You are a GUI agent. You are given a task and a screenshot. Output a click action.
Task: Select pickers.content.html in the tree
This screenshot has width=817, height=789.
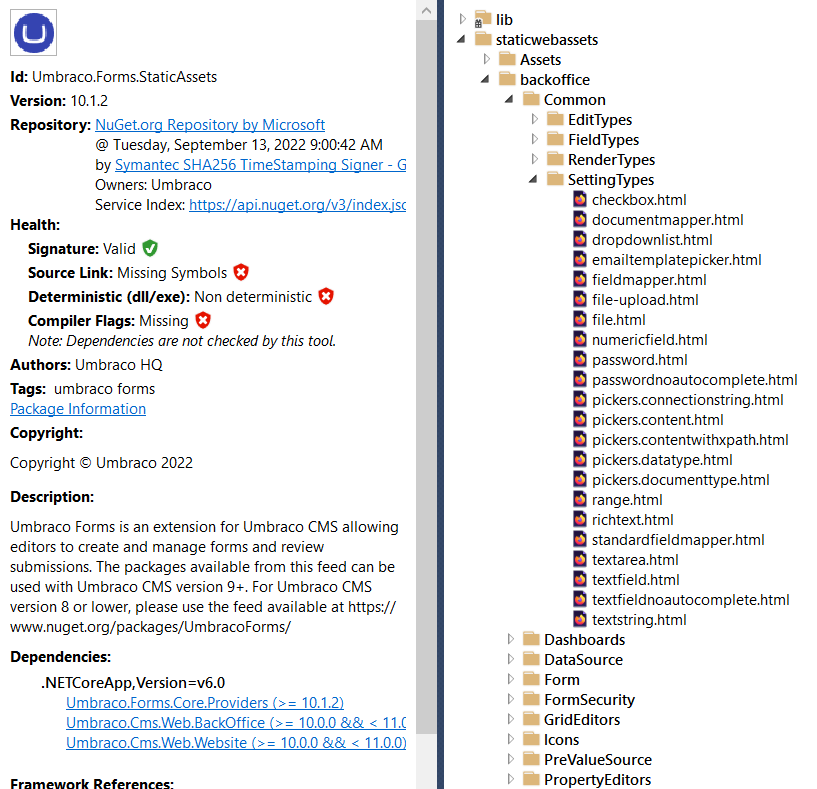click(658, 420)
